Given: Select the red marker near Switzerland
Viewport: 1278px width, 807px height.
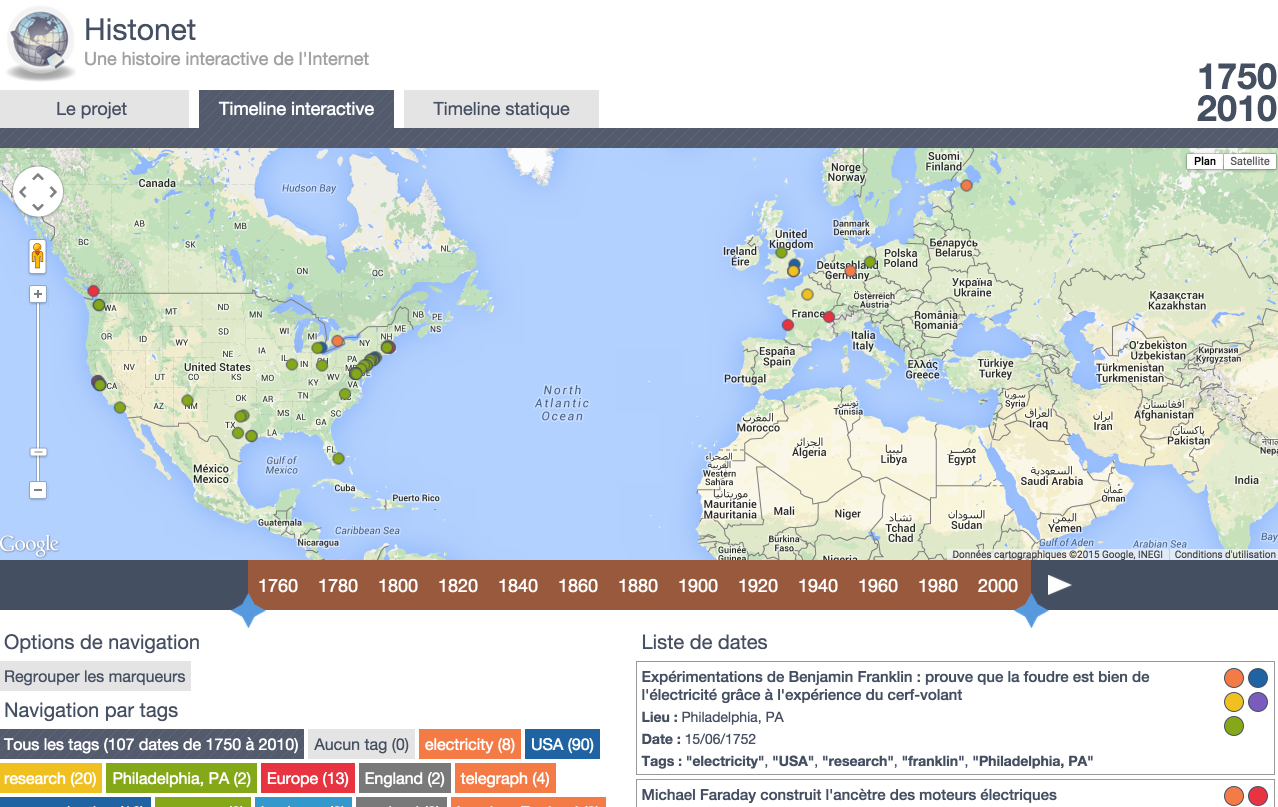Looking at the screenshot, I should [x=828, y=317].
